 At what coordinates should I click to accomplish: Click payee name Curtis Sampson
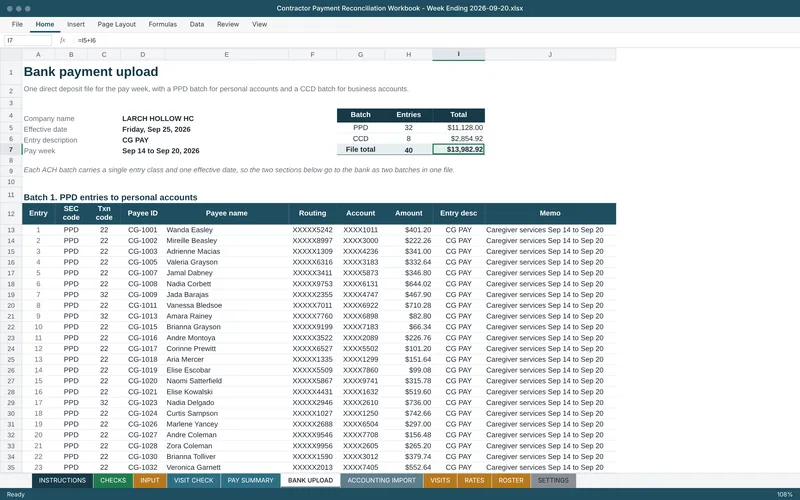click(192, 413)
